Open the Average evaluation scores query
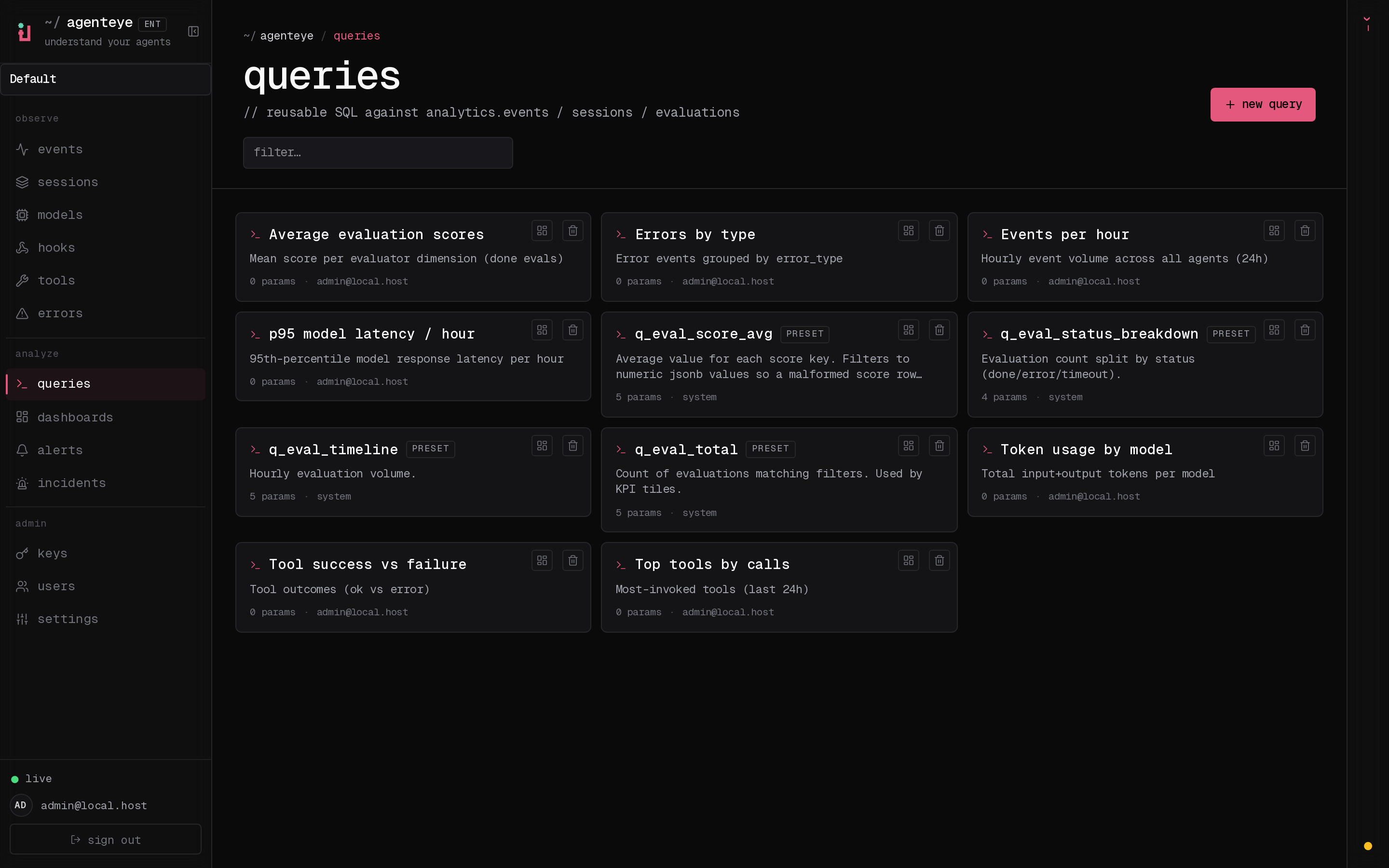The width and height of the screenshot is (1389, 868). [376, 235]
